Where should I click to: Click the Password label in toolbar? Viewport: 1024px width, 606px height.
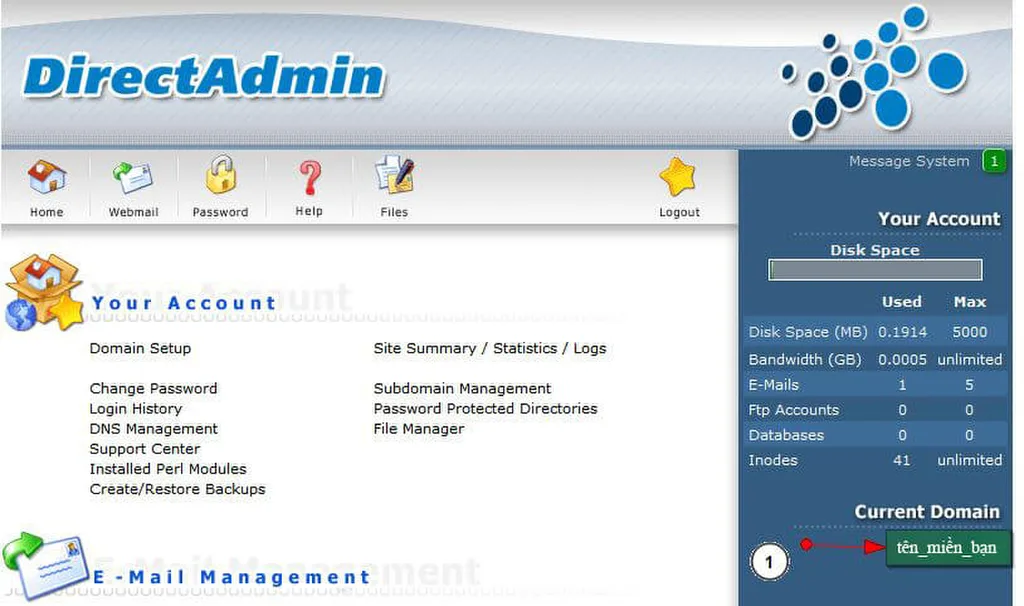[220, 212]
